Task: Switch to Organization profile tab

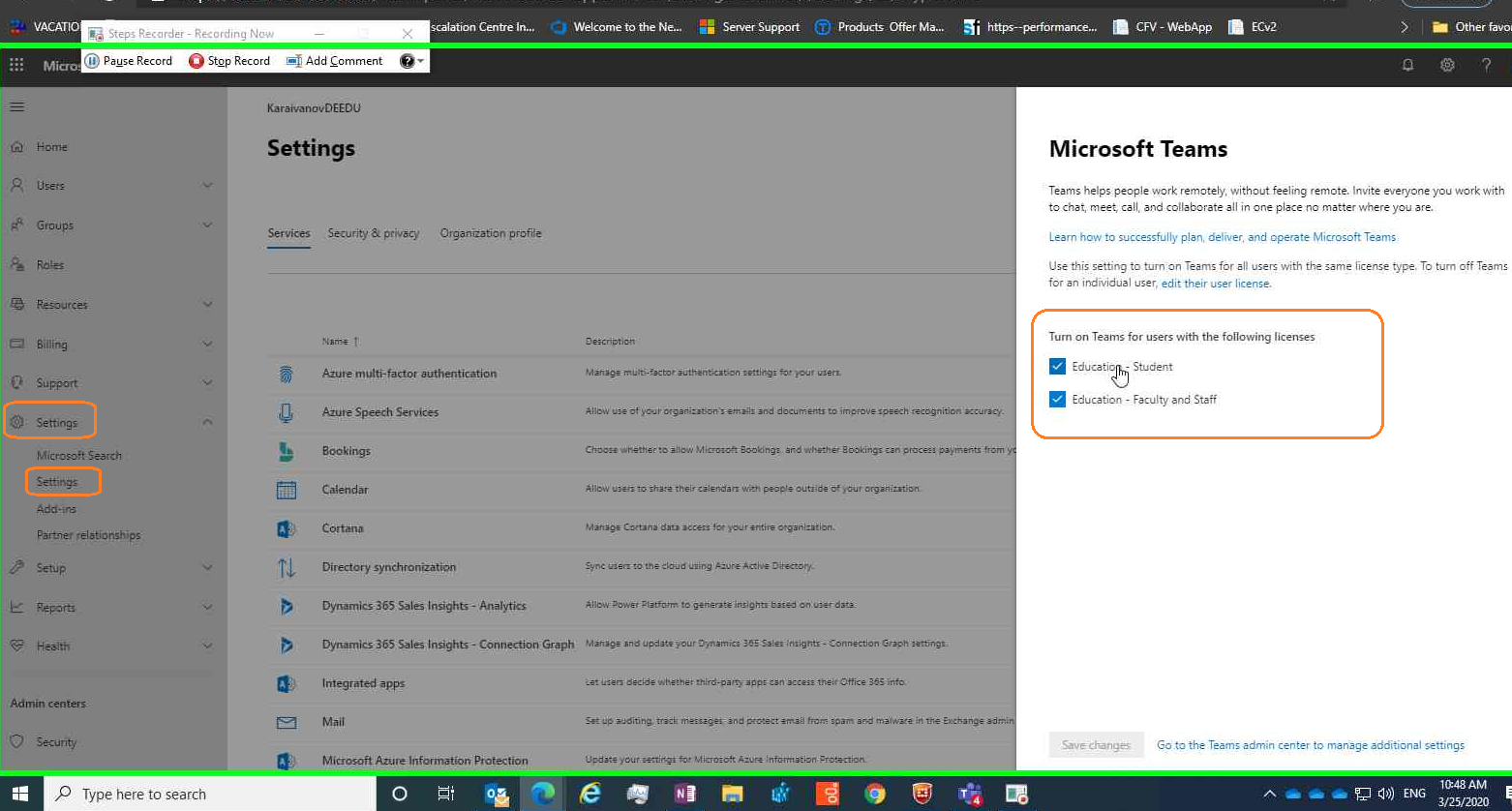Action: (491, 233)
